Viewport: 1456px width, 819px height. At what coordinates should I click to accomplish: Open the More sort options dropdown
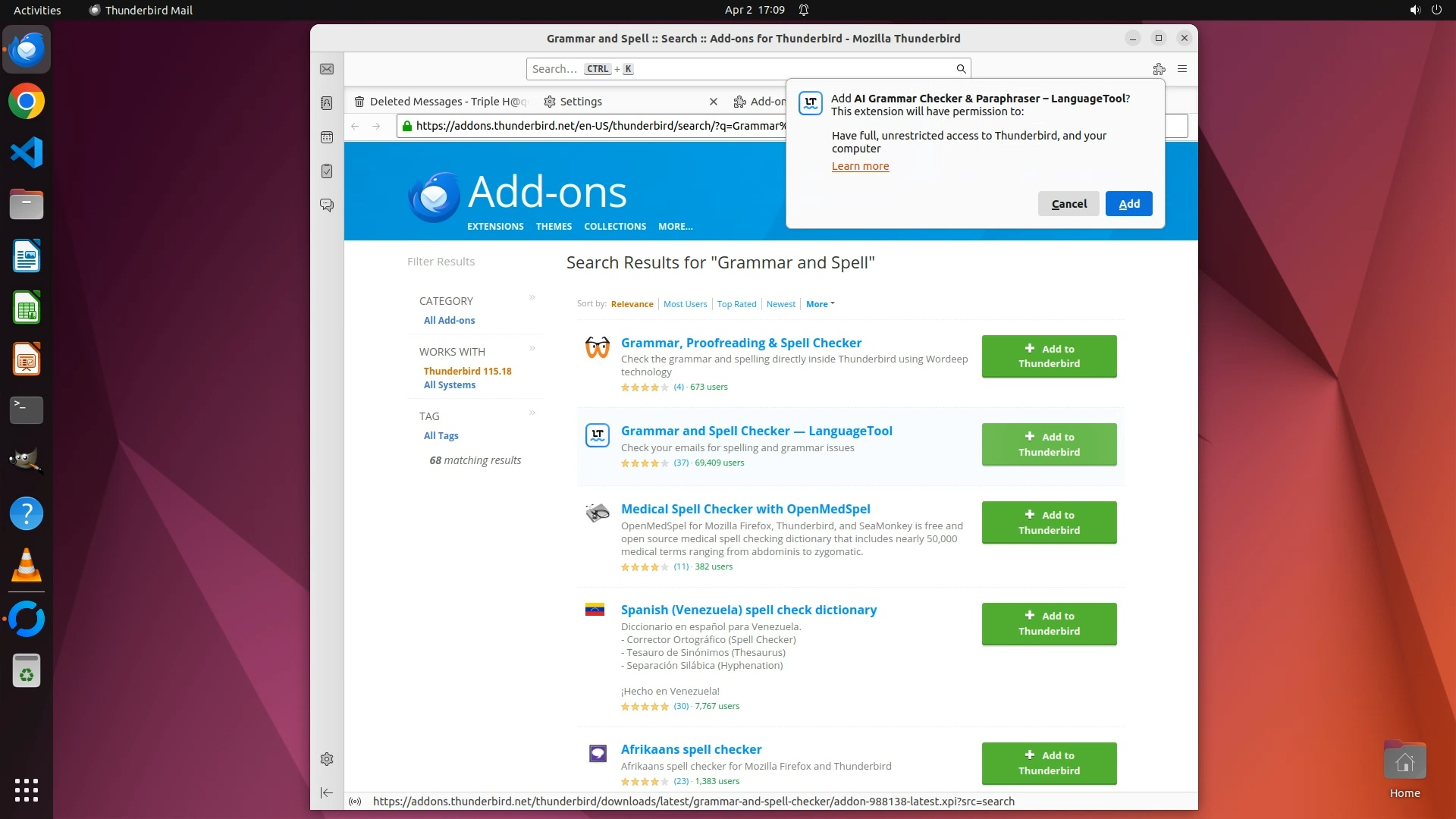coord(820,304)
